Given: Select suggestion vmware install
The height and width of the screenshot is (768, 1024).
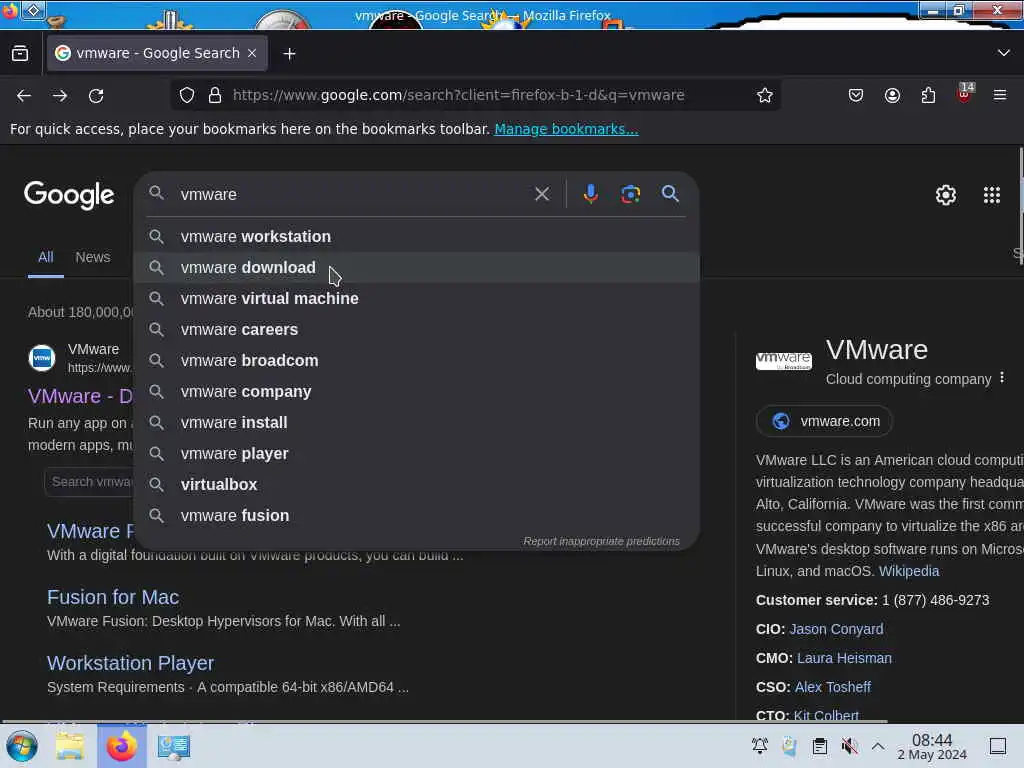Looking at the screenshot, I should coord(417,423).
